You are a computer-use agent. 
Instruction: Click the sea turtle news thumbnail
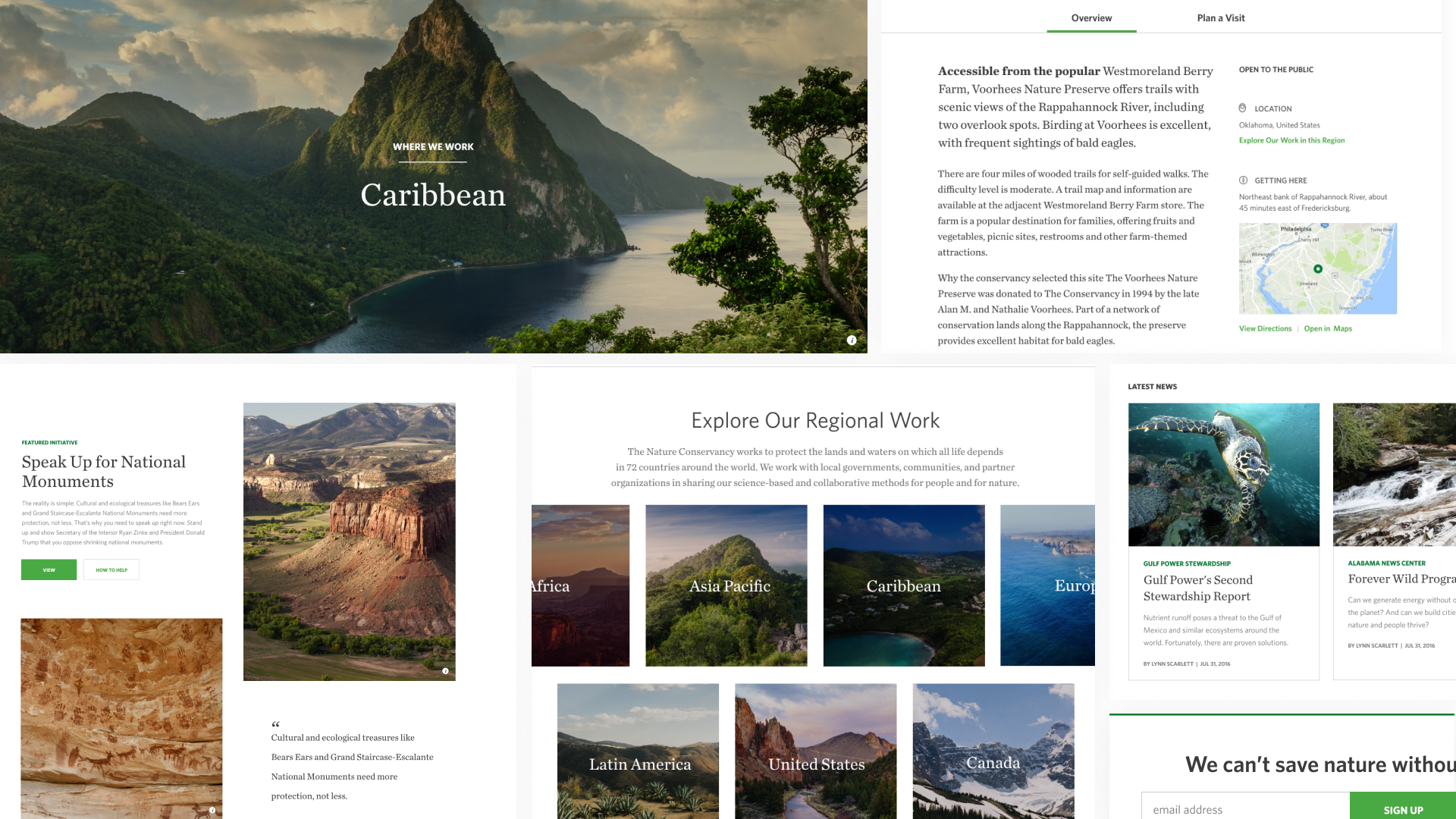1223,474
